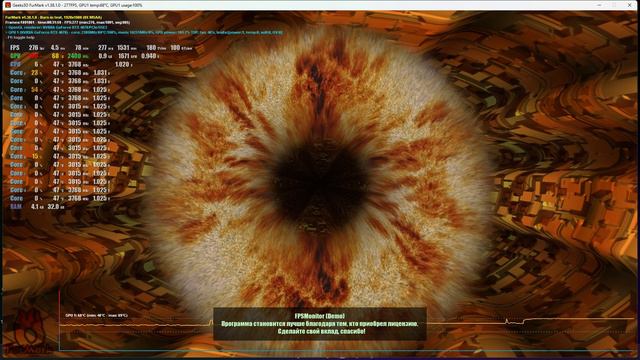Screen dimensions: 640x360
Task: Click the core load value 54
Action: 35,89
